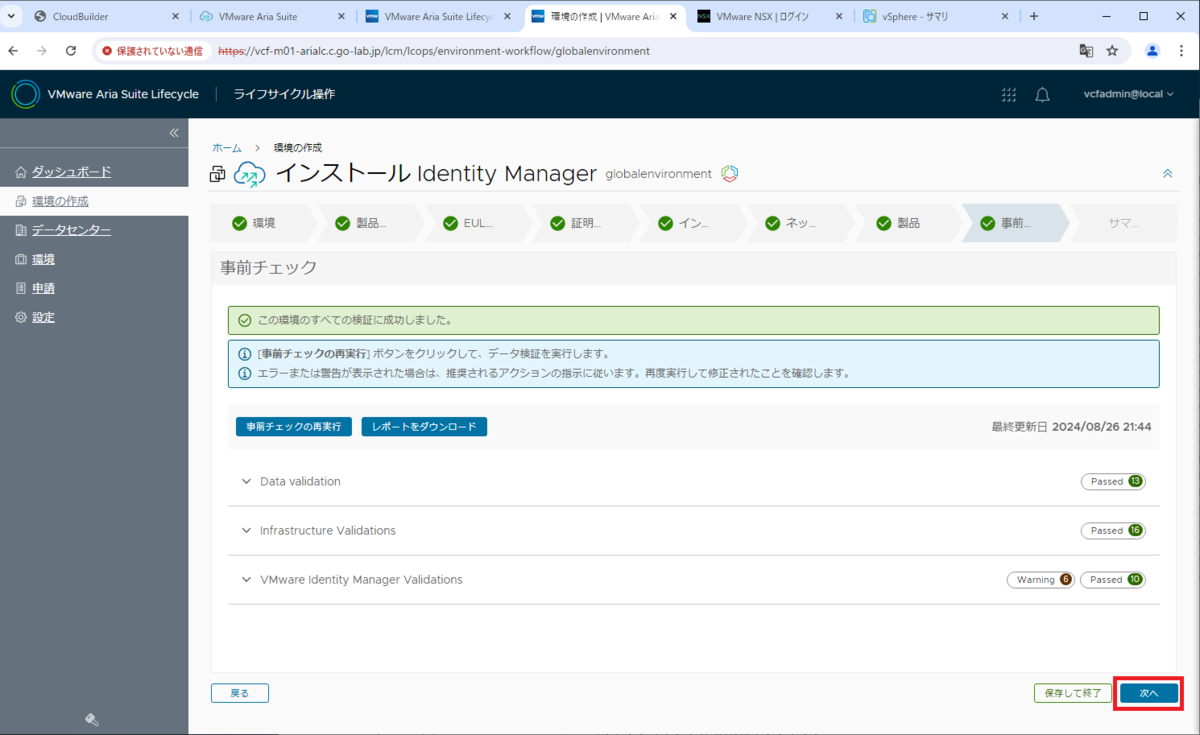Switch to VMware NSX ログイン browser tab

click(x=771, y=16)
